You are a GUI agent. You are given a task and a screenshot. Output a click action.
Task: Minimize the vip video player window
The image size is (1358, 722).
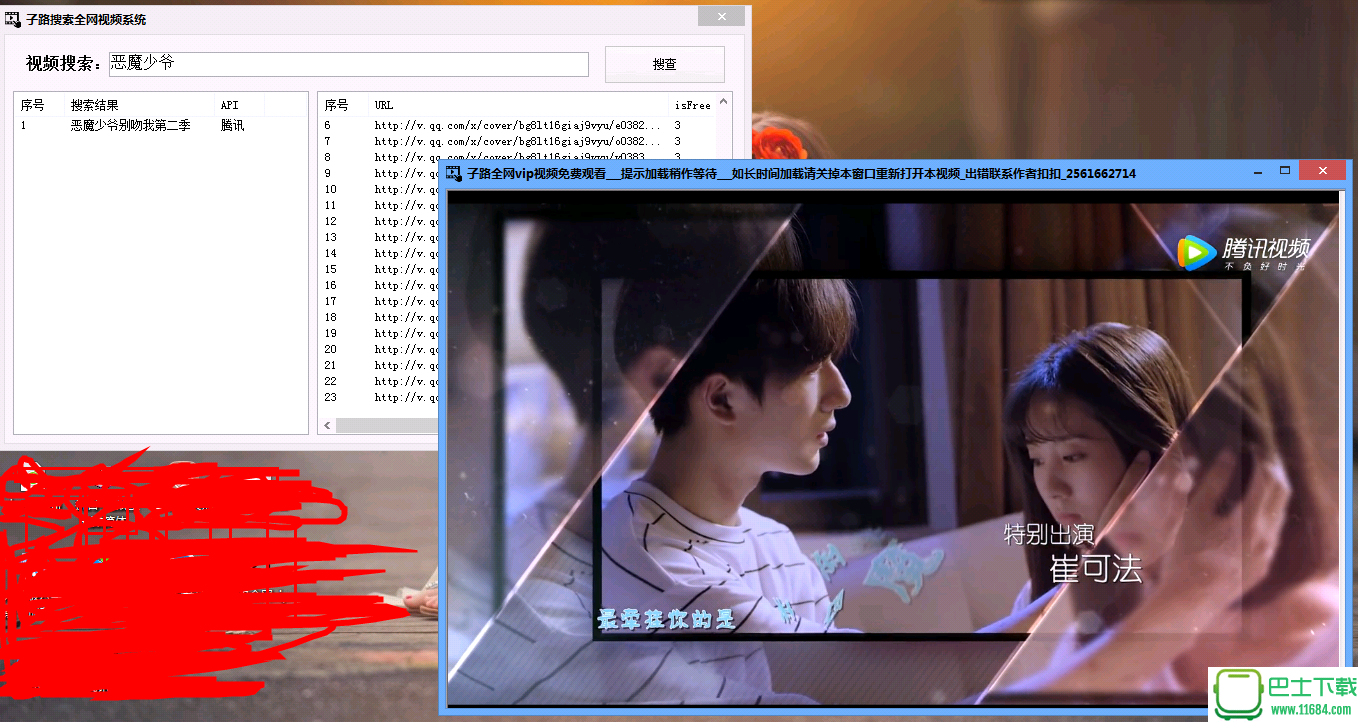tap(1258, 171)
